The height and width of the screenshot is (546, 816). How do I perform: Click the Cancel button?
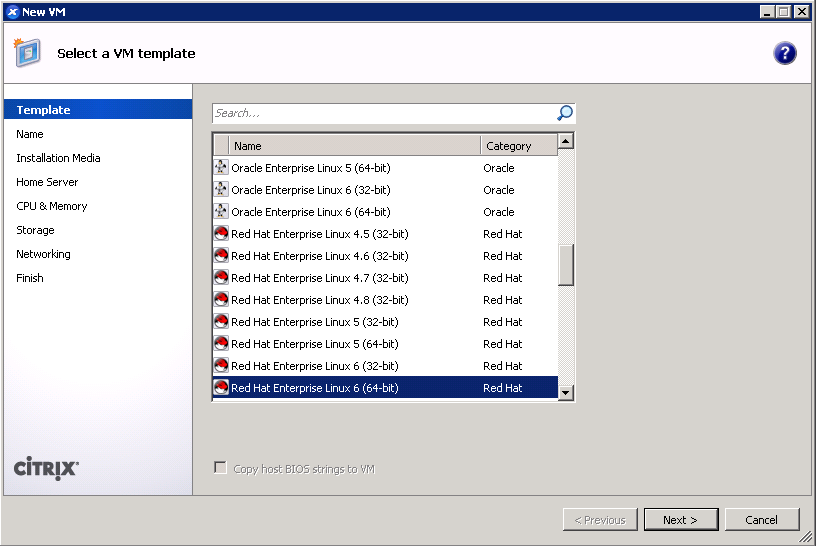[761, 519]
